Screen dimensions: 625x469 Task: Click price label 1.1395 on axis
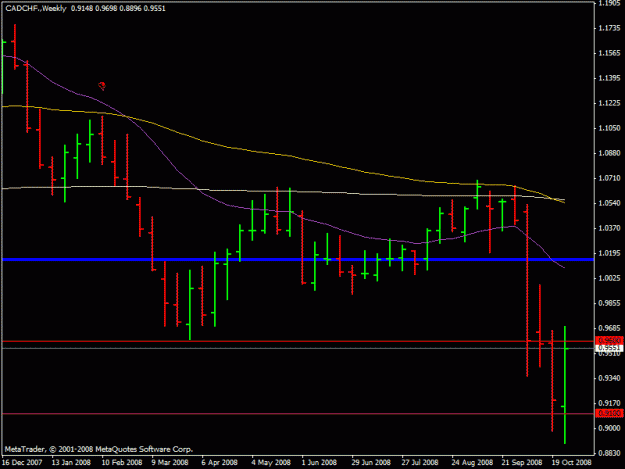coord(609,78)
